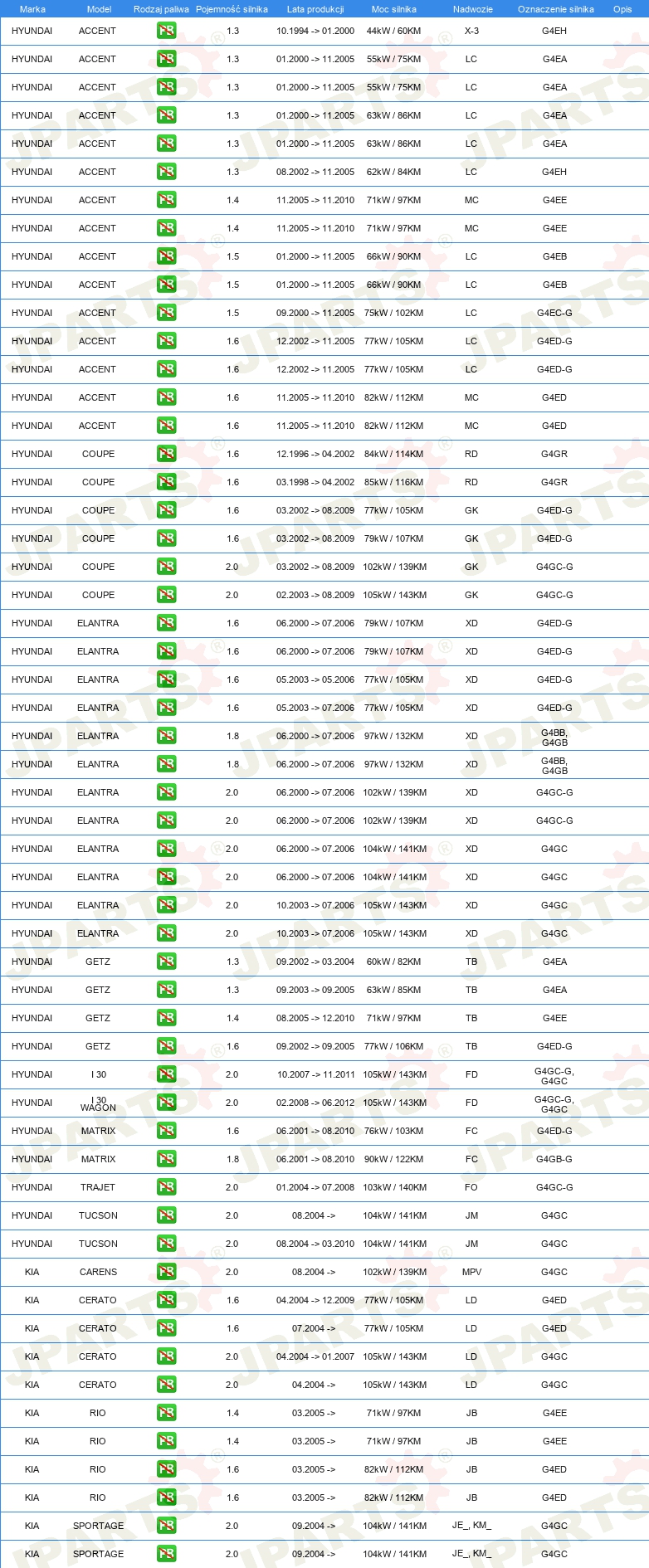
Task: Click fuel icon in Coupe 79kW / 107KM row
Action: [166, 538]
